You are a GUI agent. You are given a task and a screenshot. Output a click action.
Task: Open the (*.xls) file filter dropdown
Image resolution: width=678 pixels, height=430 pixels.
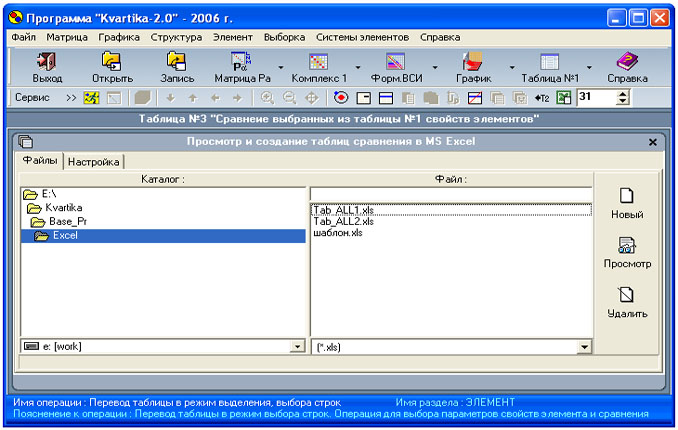tap(584, 347)
